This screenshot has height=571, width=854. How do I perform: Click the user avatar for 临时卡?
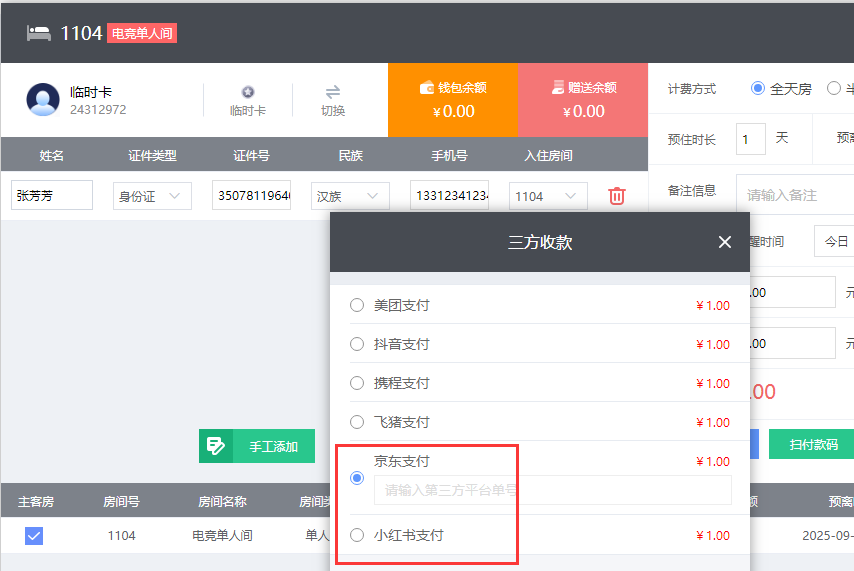(43, 100)
